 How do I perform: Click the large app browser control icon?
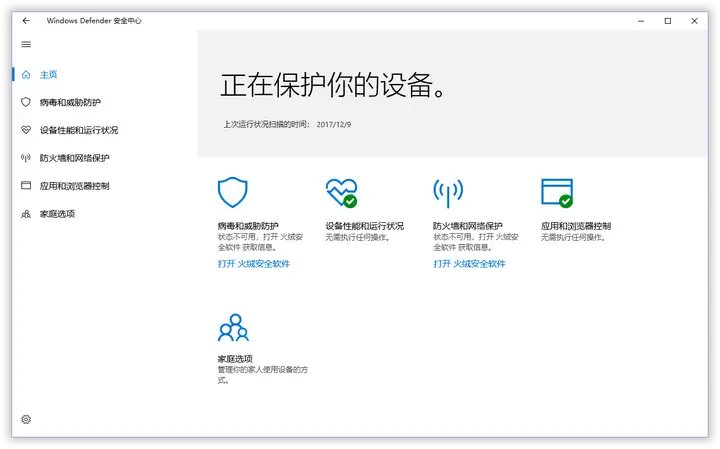tap(557, 193)
